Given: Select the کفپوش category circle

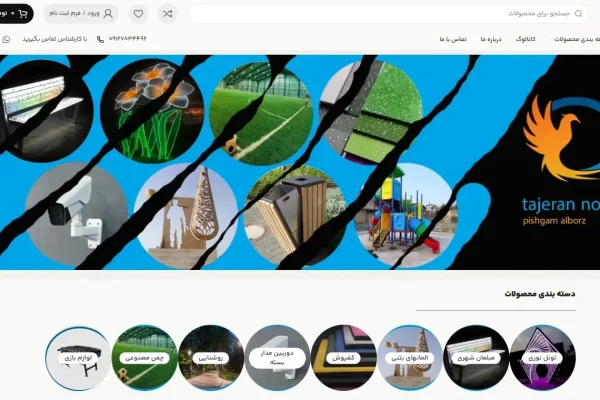Looking at the screenshot, I should 344,358.
